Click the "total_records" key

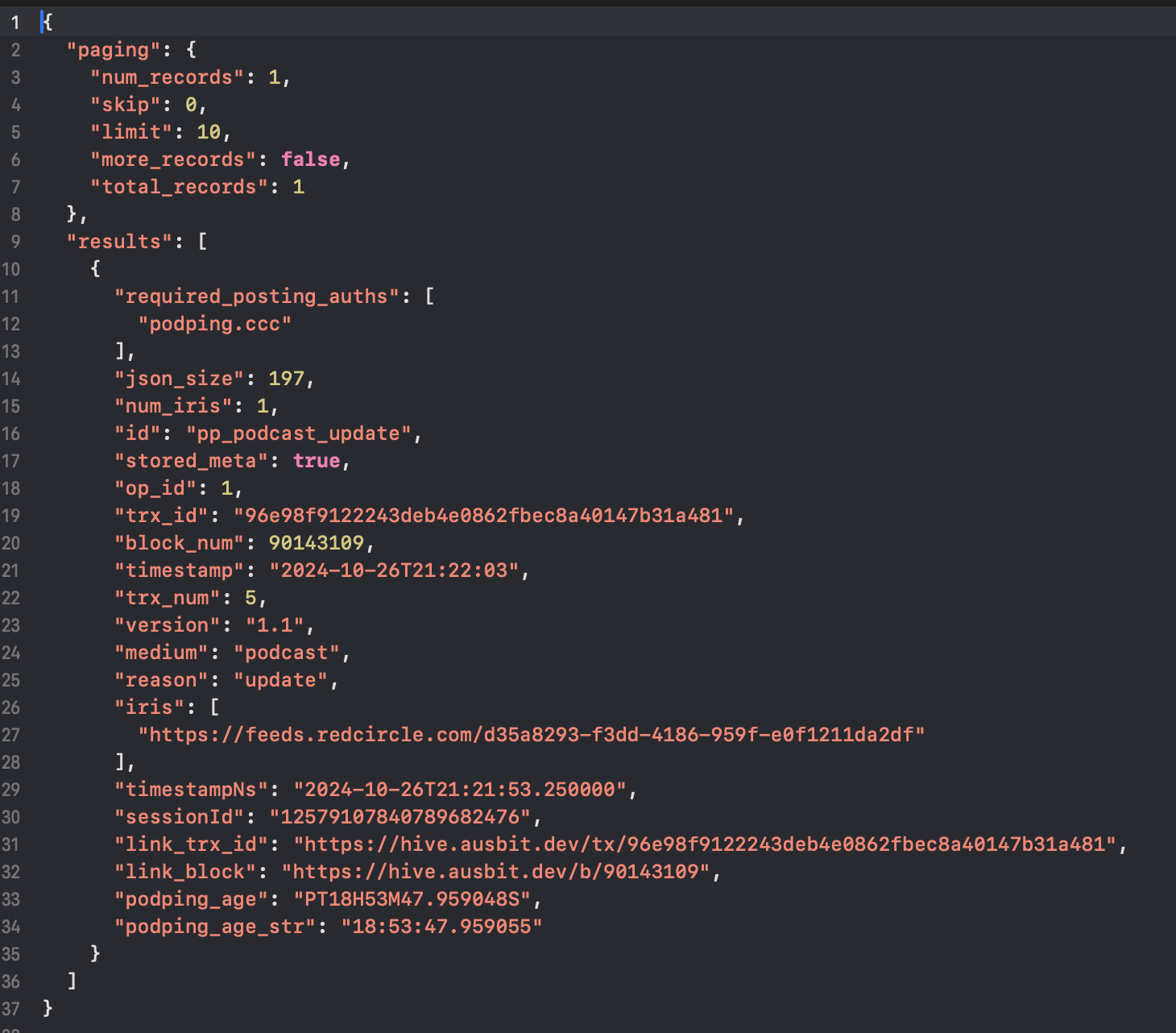[x=180, y=187]
